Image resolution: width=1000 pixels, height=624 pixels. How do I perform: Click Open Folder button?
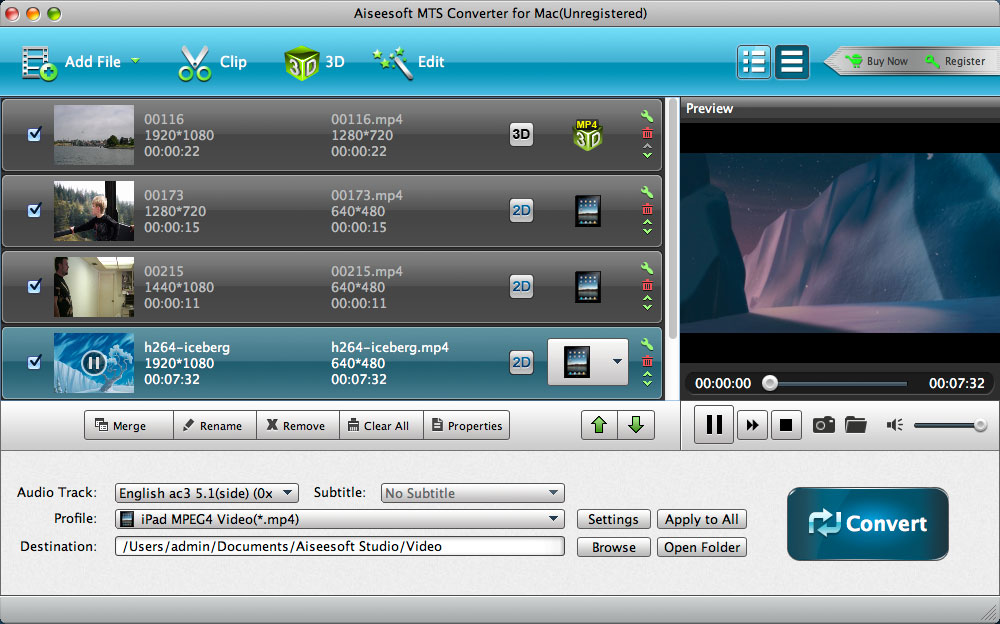[702, 547]
